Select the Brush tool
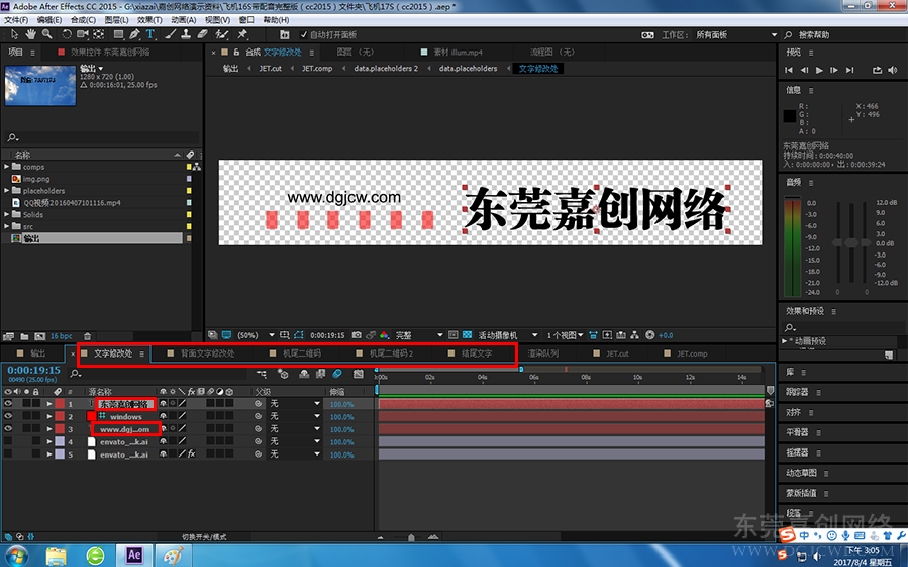908x567 pixels. point(170,34)
